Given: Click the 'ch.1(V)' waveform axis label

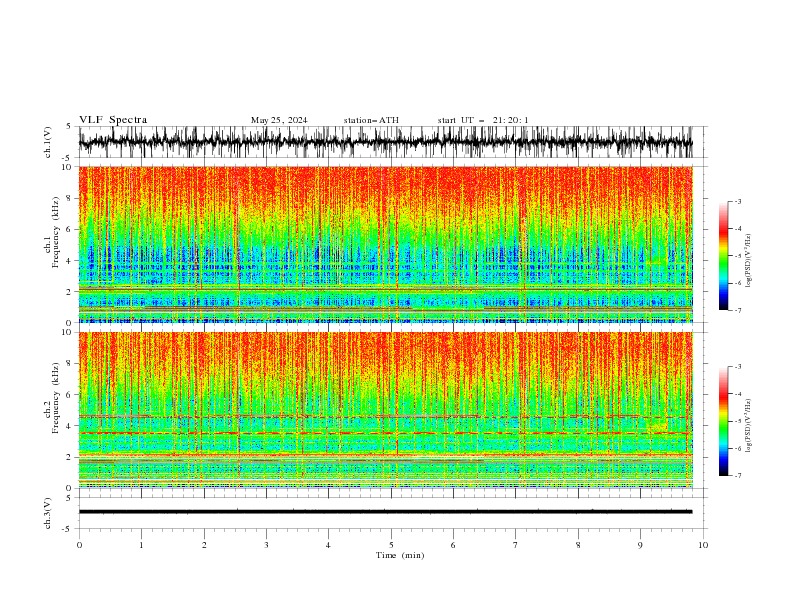Looking at the screenshot, I should click(48, 142).
